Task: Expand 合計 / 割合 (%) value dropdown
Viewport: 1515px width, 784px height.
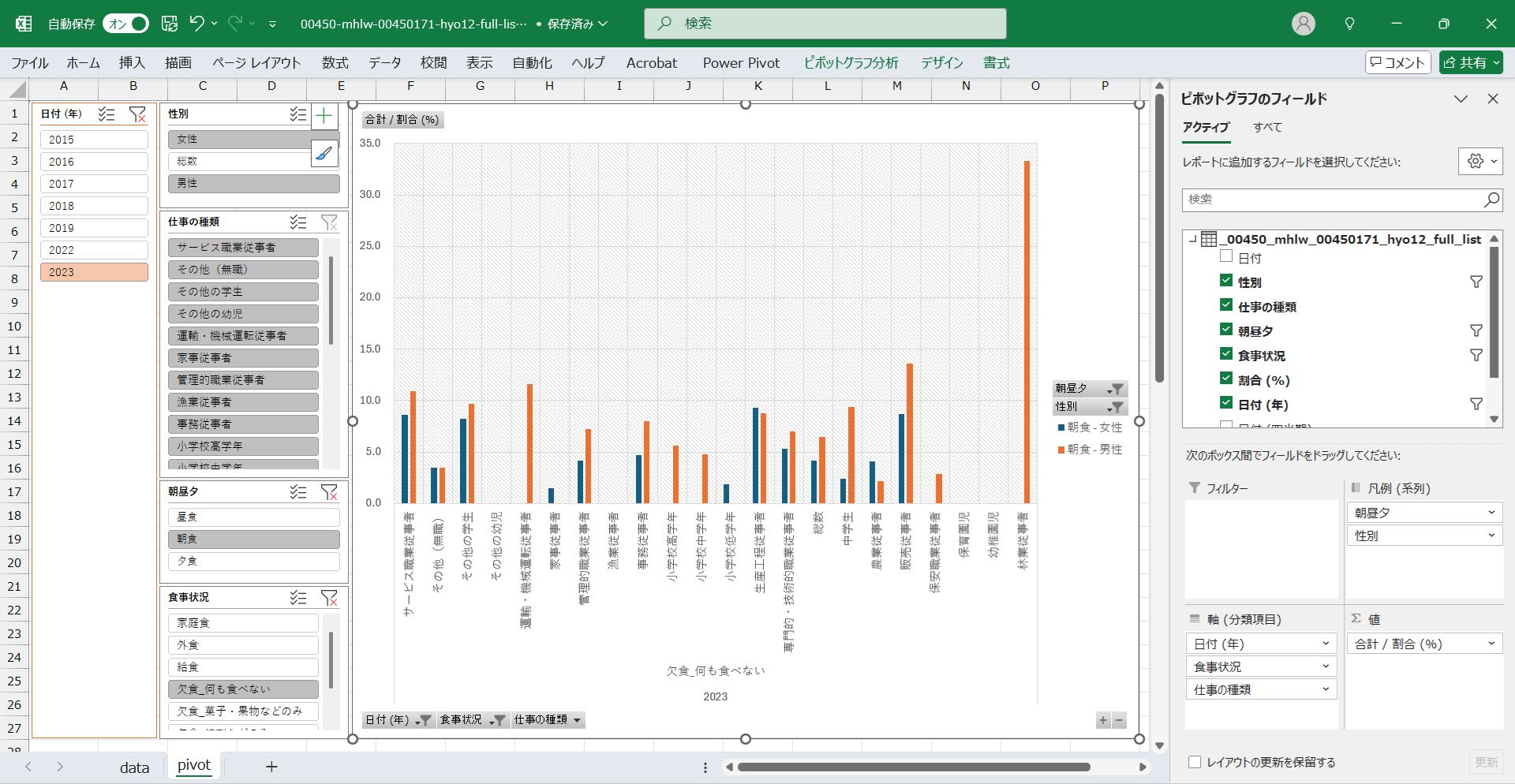Action: (1491, 644)
